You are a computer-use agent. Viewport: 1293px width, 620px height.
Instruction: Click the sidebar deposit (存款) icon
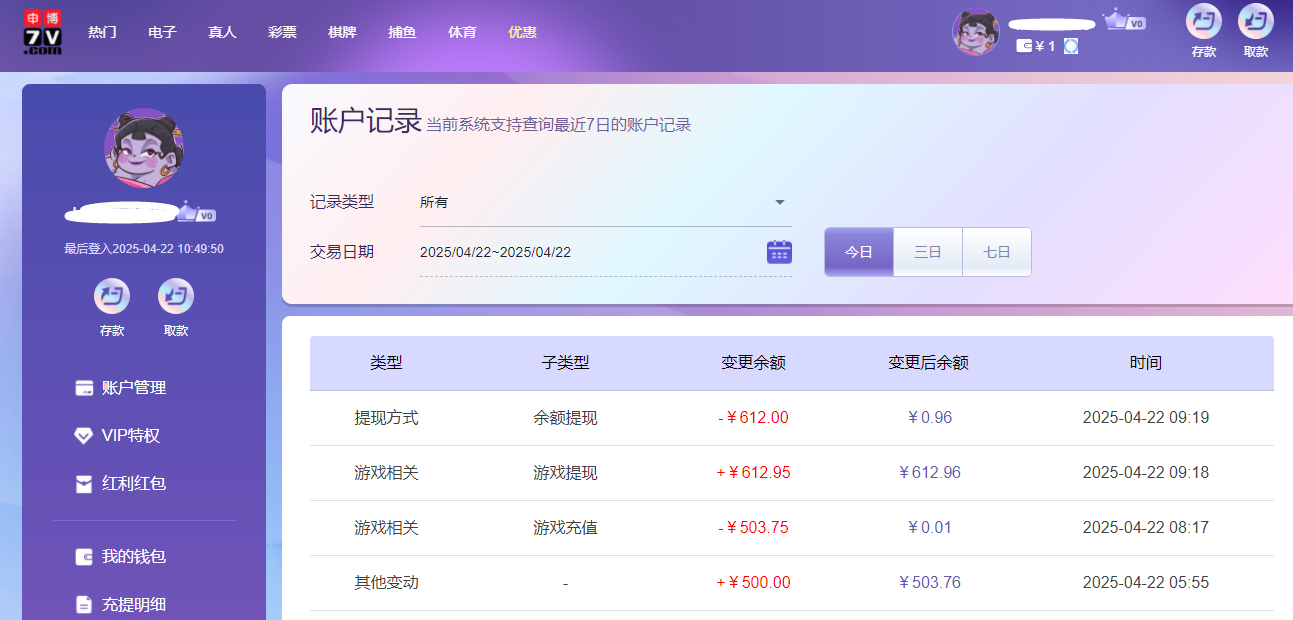click(112, 296)
